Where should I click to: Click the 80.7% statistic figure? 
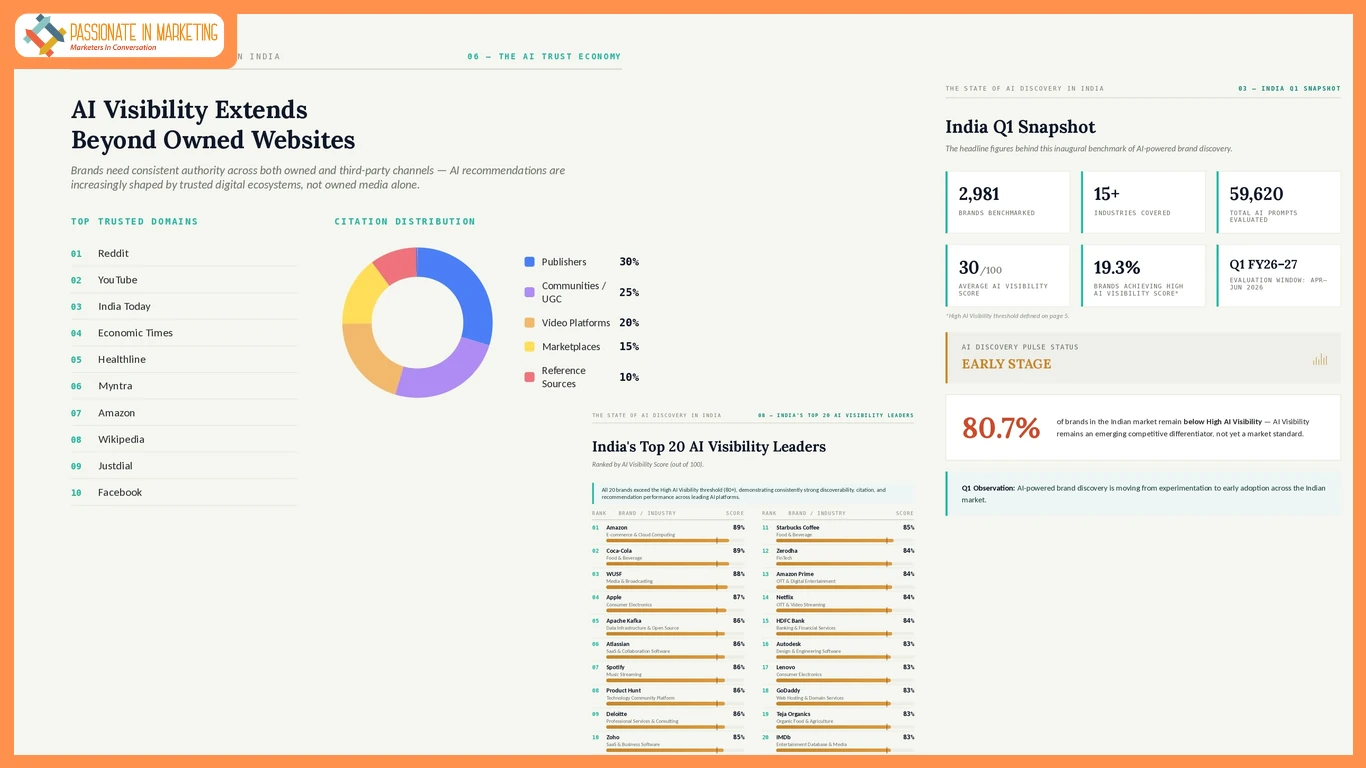1001,428
